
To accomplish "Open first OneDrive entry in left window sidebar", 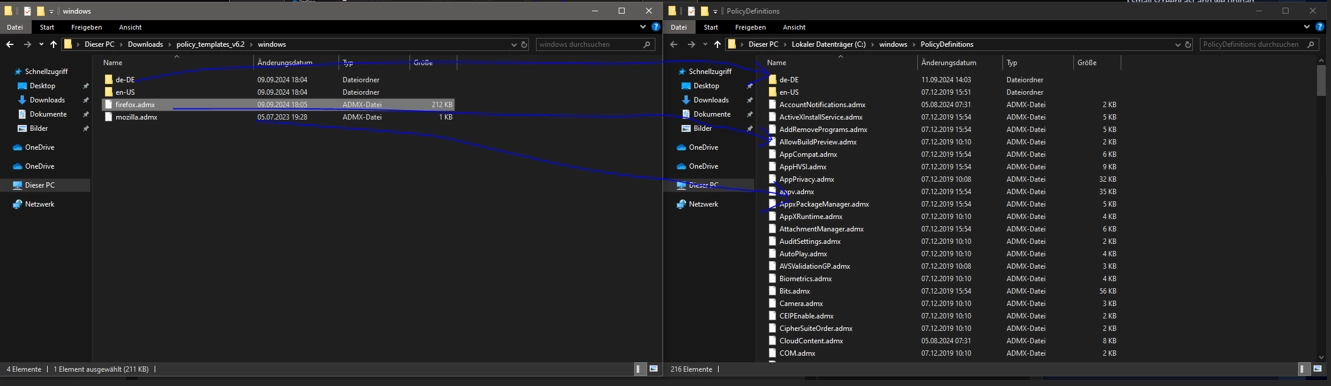I will pyautogui.click(x=39, y=147).
